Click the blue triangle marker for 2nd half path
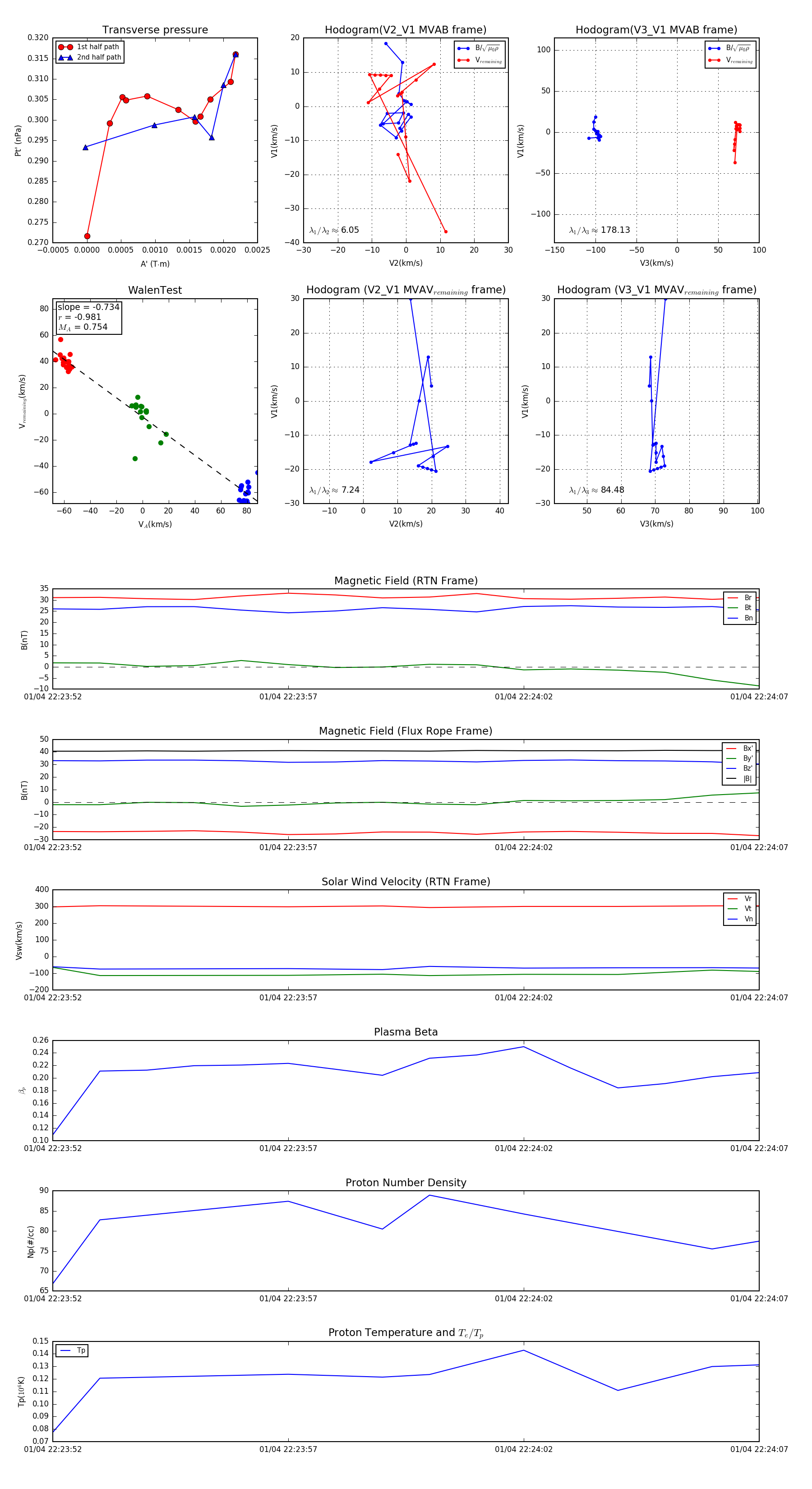Viewport: 812px width, 1489px height. coord(65,57)
